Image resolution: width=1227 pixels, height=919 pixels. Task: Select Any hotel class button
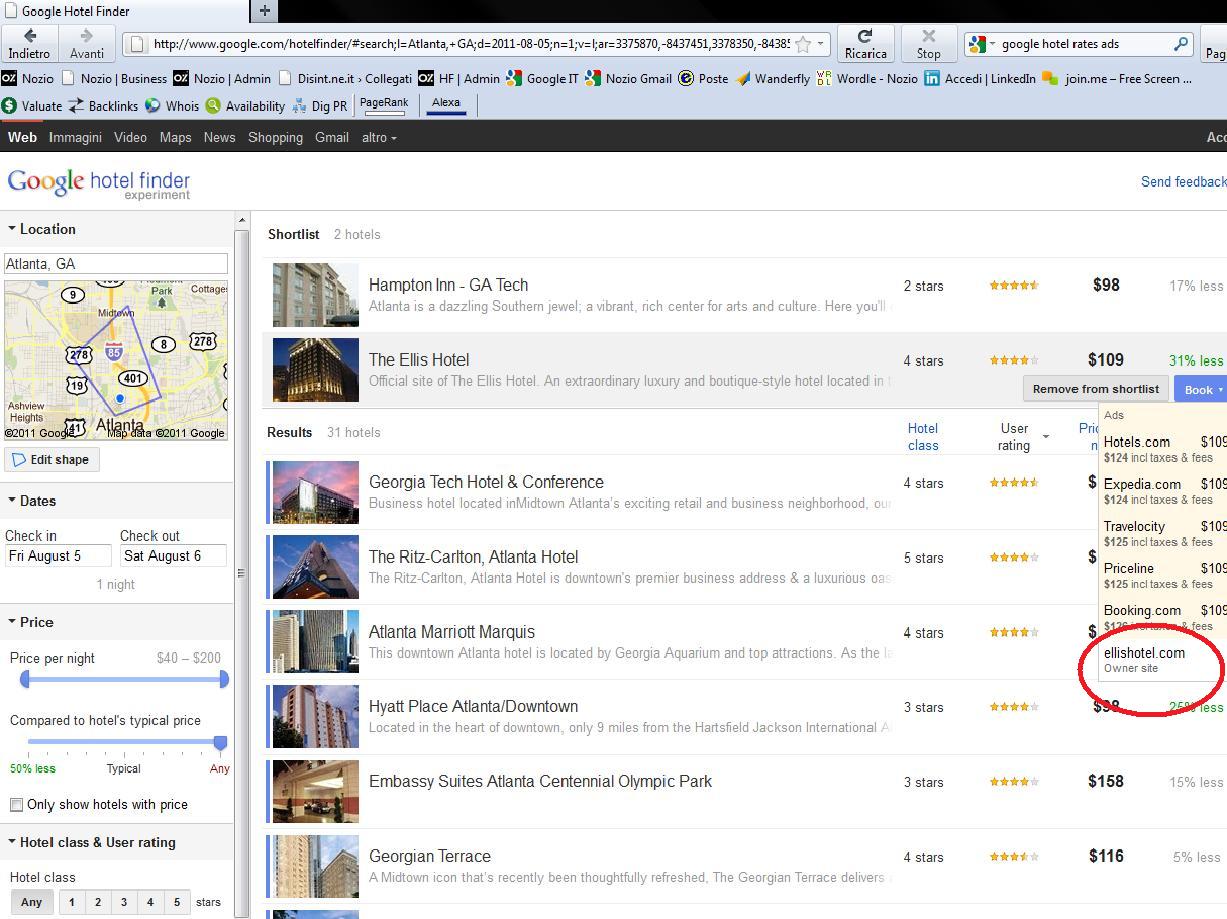32,902
